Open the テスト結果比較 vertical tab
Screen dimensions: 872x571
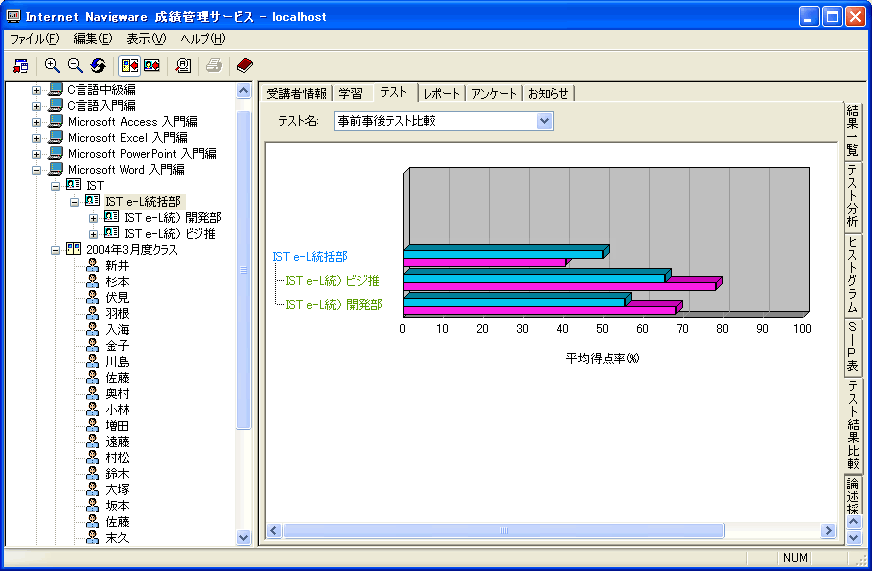[x=853, y=425]
